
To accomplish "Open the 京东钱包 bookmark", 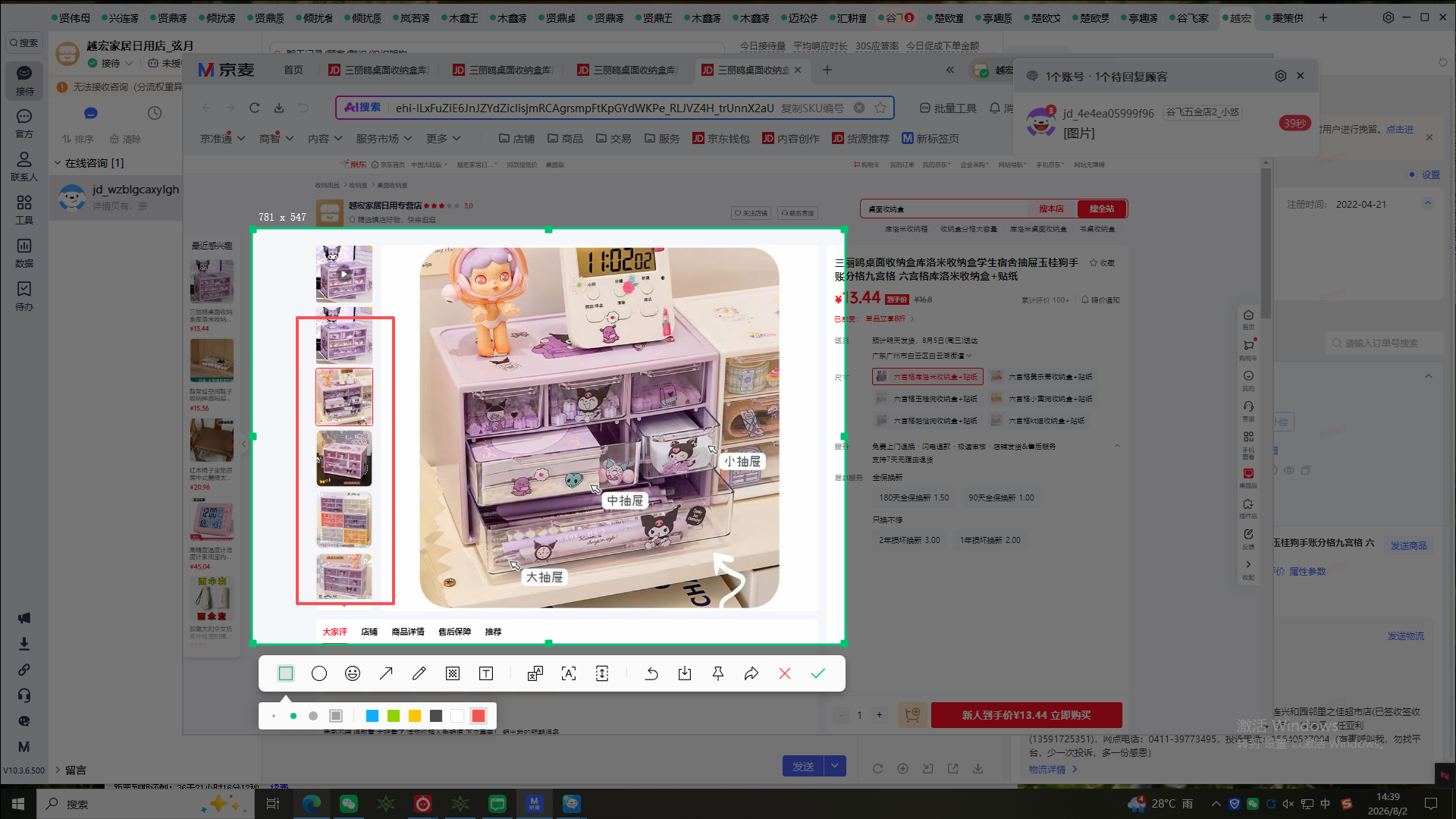I will pyautogui.click(x=721, y=139).
